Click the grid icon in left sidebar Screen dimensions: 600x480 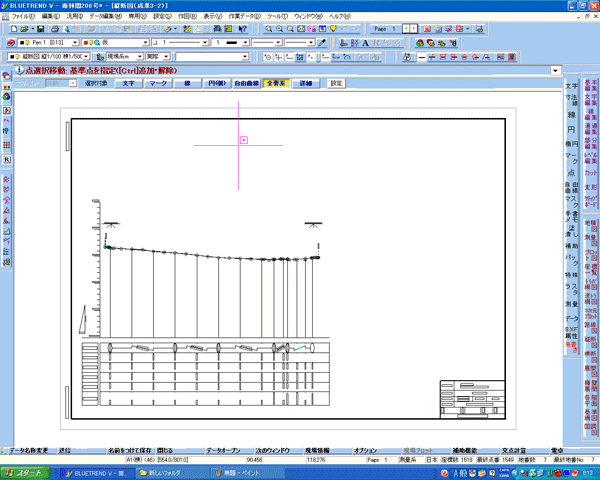pos(7,145)
